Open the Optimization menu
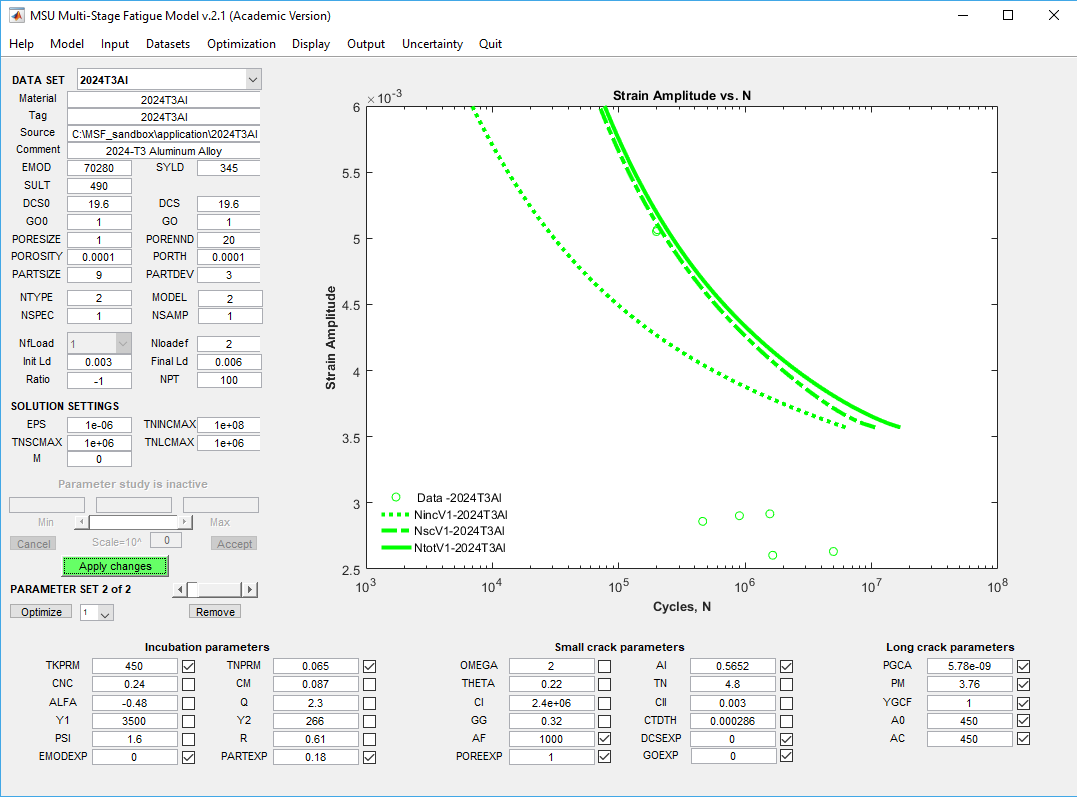 (241, 44)
